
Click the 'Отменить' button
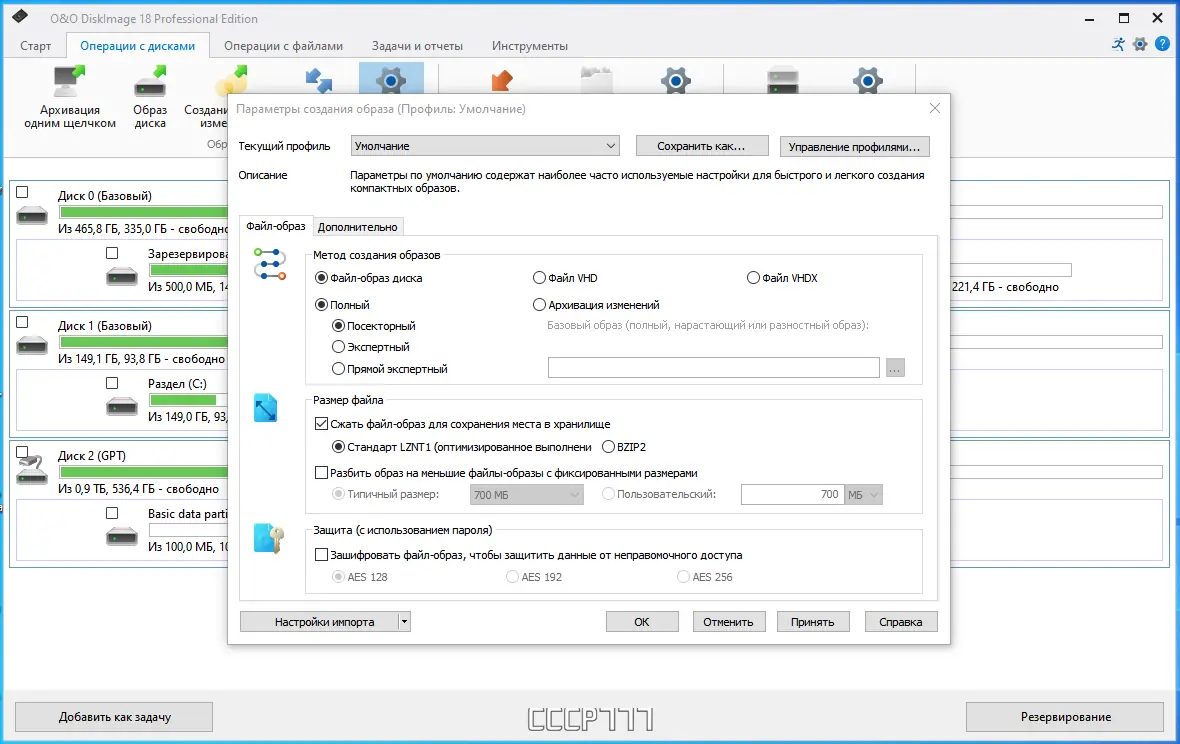tap(728, 622)
